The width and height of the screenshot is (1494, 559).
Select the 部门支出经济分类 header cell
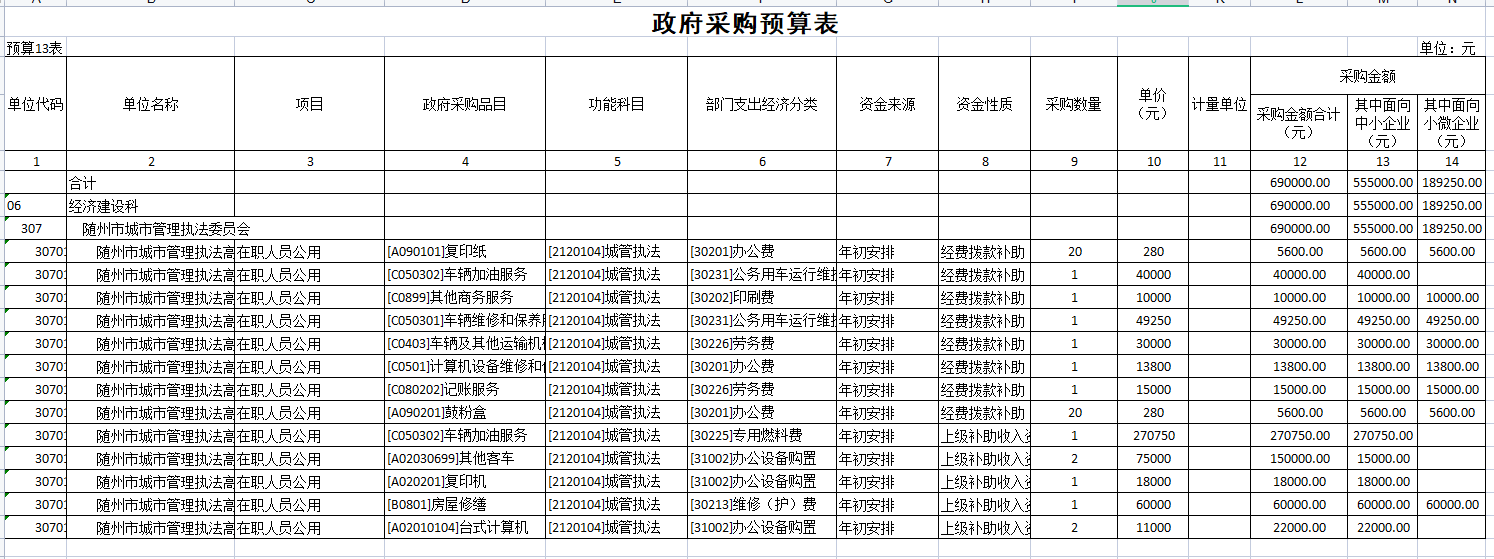click(x=762, y=104)
